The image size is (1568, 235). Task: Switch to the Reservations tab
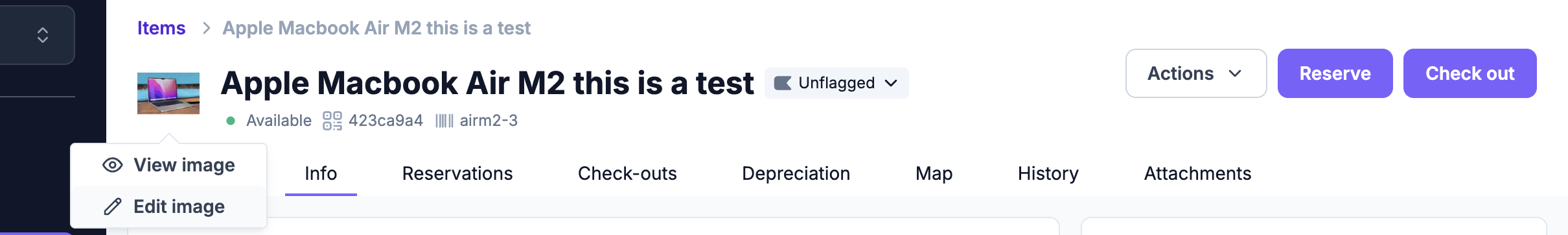point(457,173)
